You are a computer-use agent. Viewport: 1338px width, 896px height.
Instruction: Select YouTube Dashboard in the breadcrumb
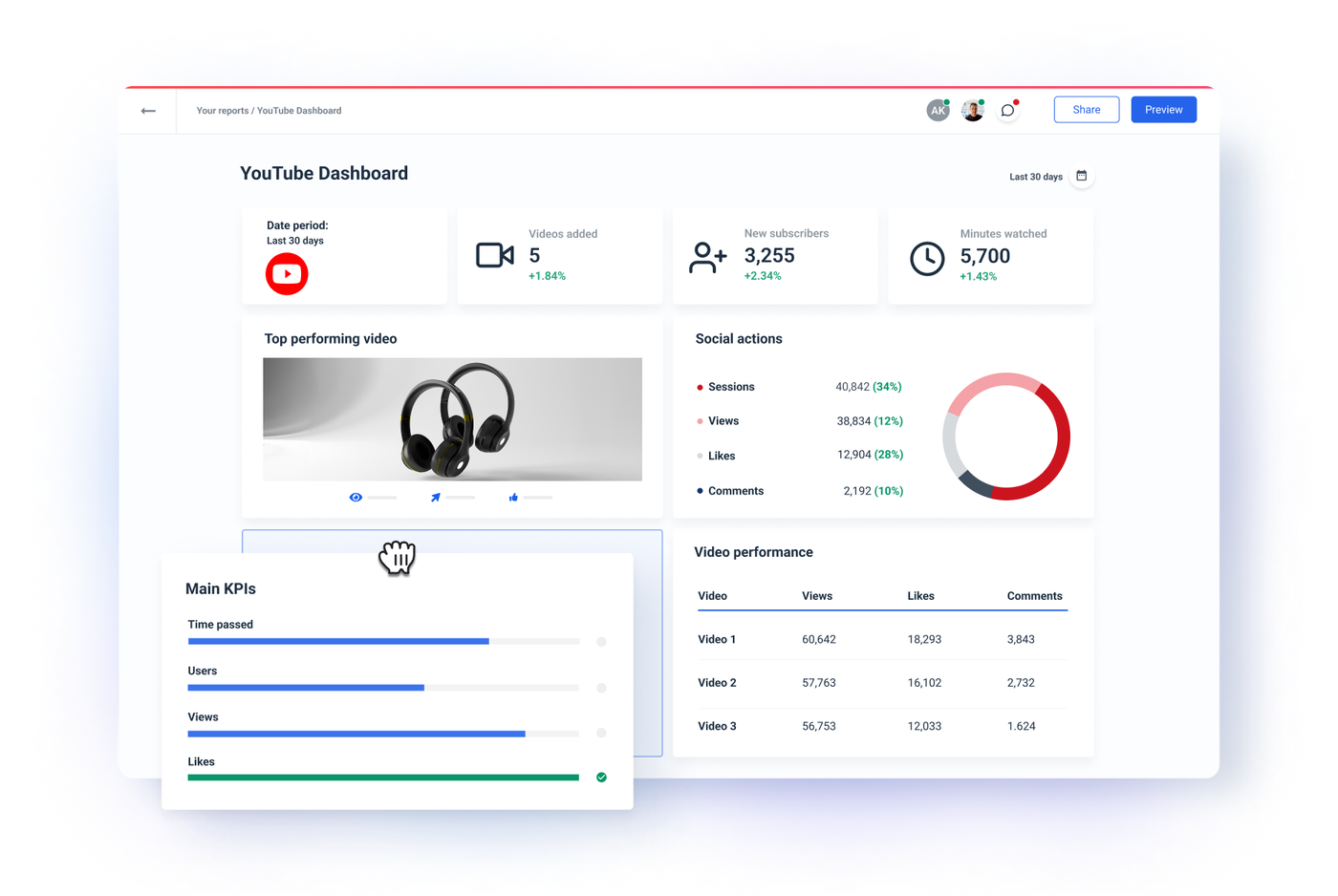(x=301, y=111)
